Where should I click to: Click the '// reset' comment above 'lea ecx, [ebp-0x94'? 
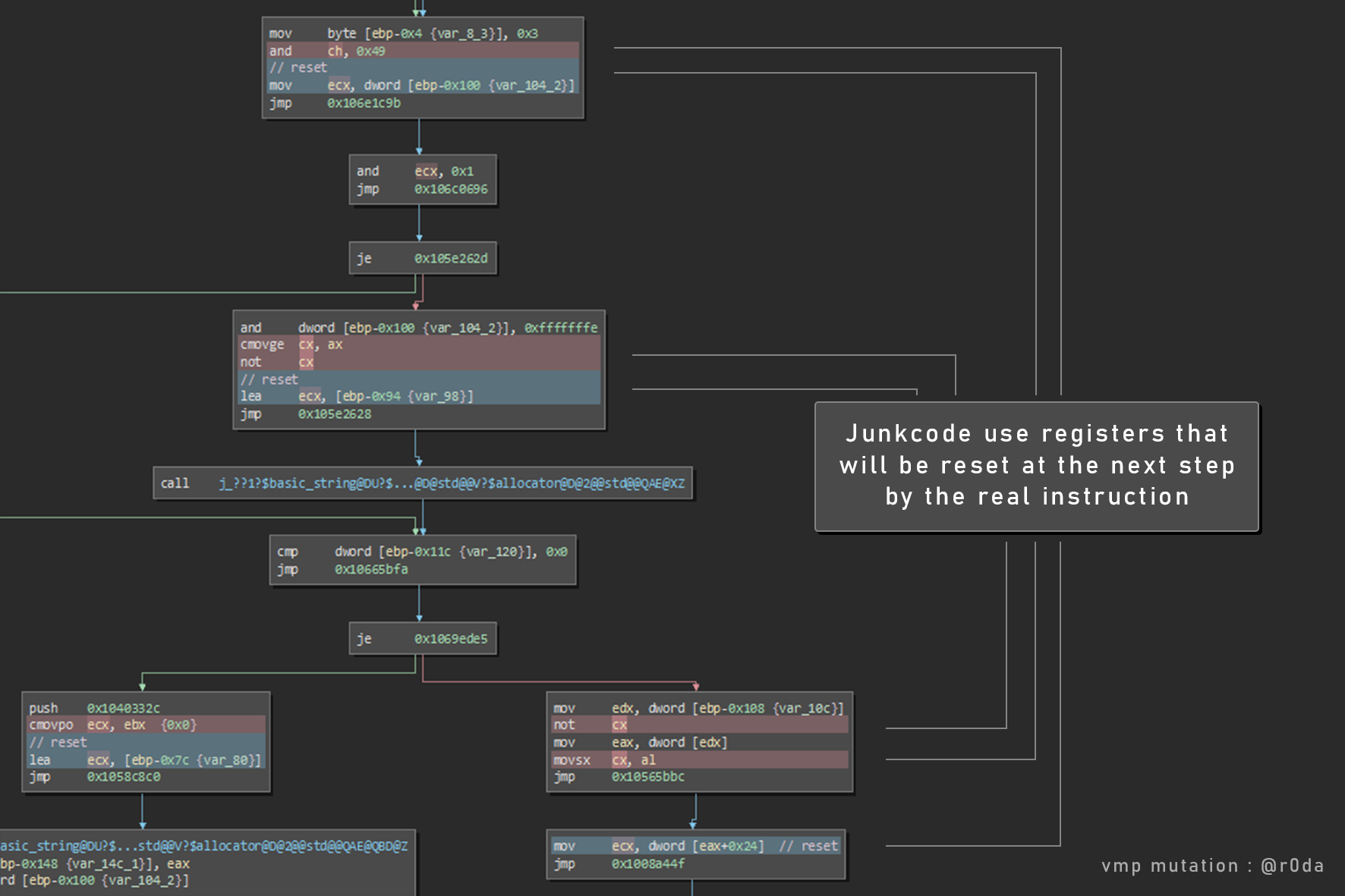point(269,379)
